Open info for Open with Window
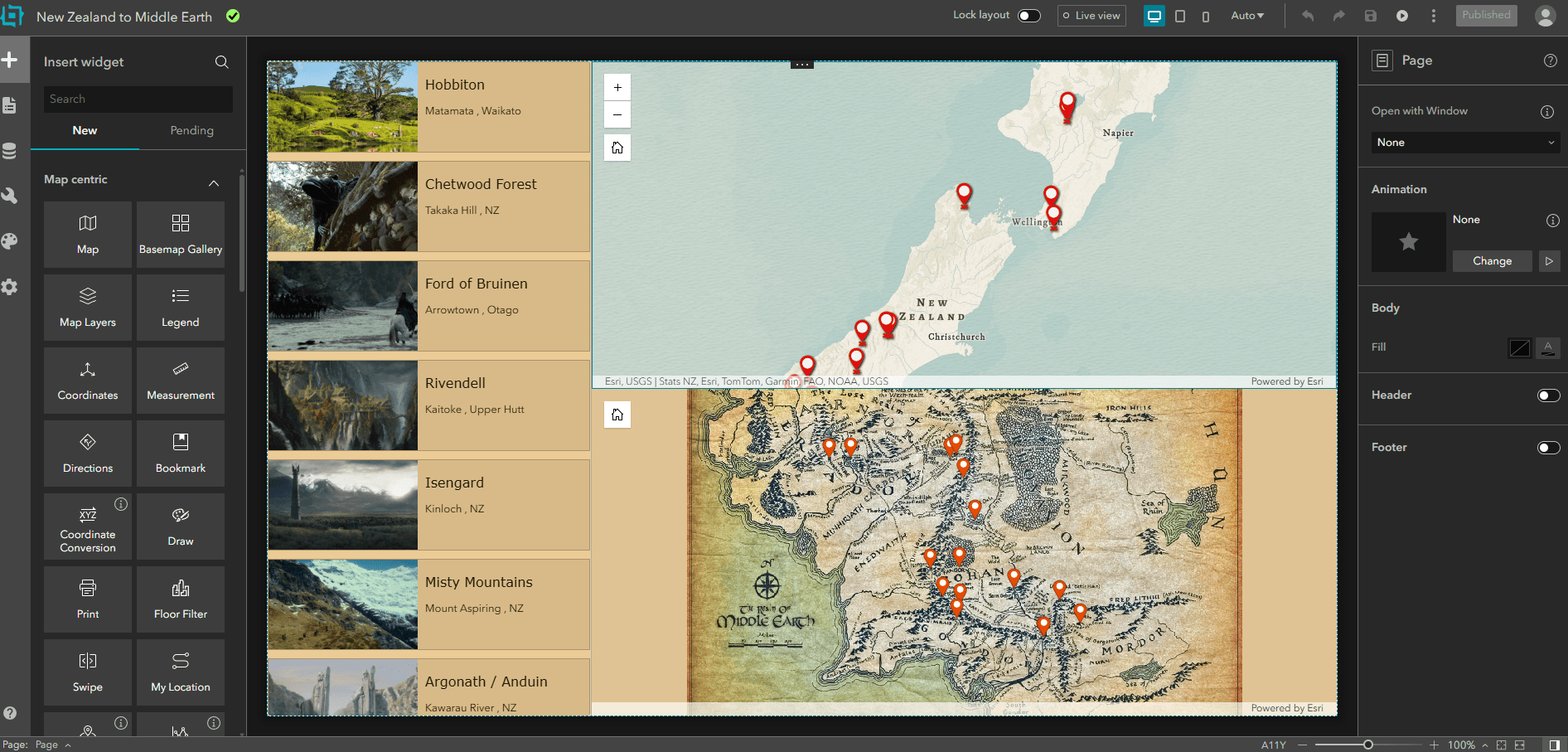Viewport: 1568px width, 752px height. click(1547, 112)
